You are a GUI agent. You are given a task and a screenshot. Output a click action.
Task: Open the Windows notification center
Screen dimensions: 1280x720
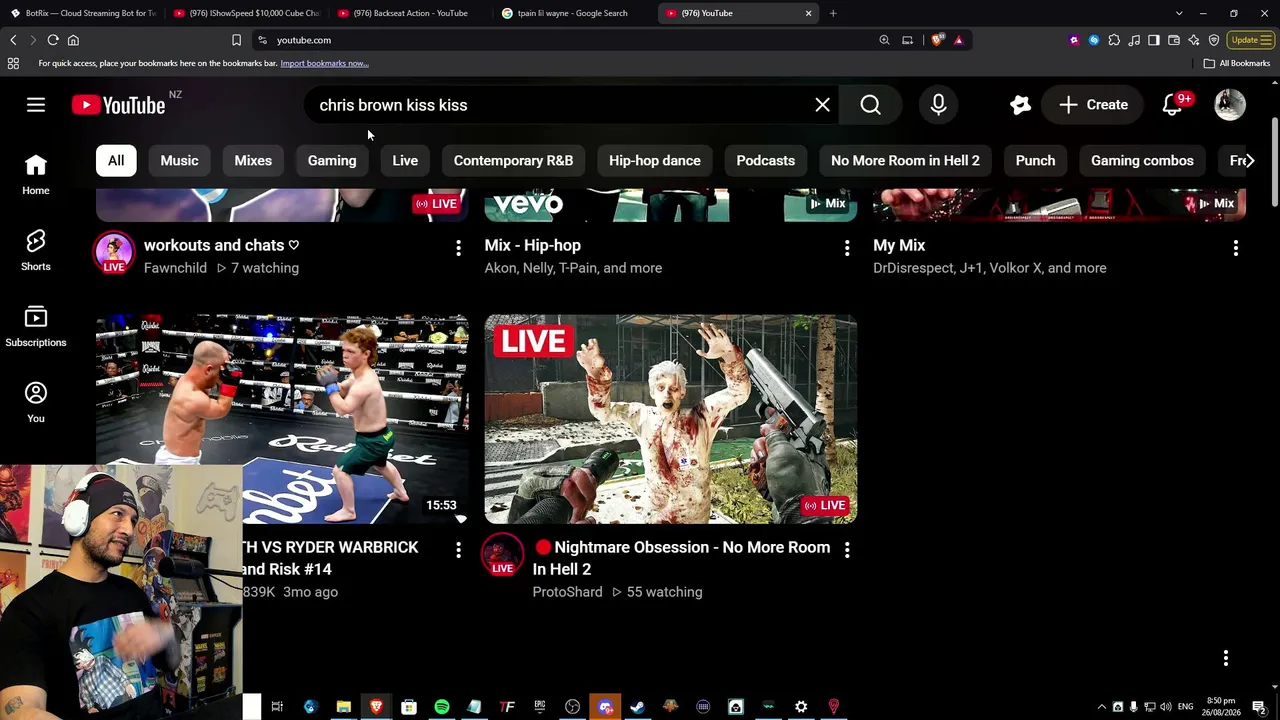1259,707
